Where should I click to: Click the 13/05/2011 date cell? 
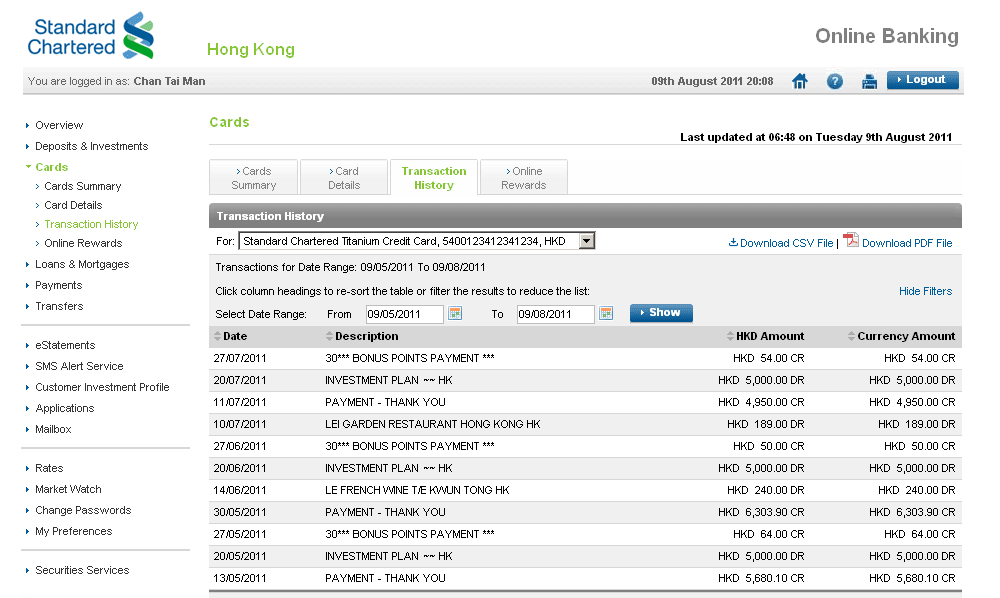240,578
